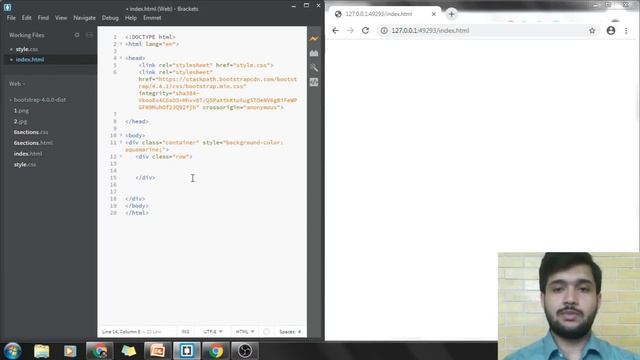Switch to Chrome from taskbar icon beside OBS
Screen dimensions: 640x360
point(216,351)
